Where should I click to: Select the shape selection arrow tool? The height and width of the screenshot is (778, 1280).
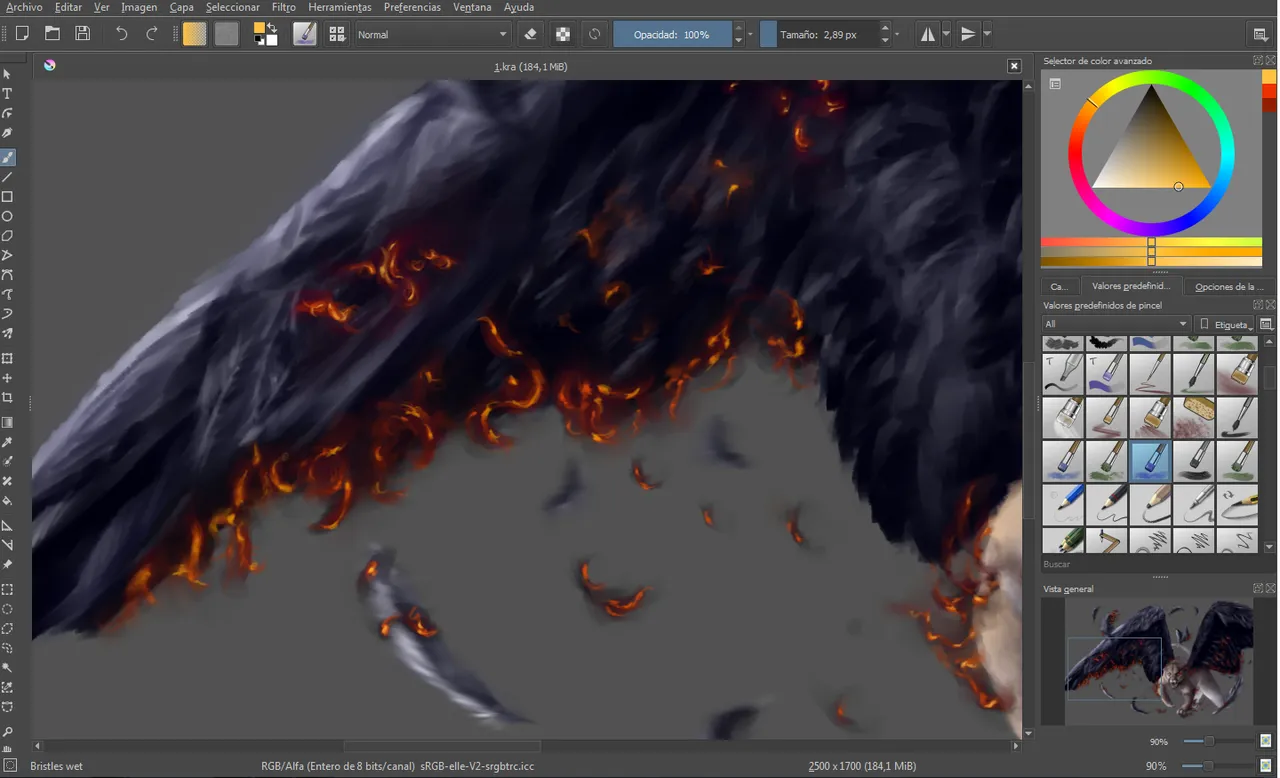(x=7, y=74)
